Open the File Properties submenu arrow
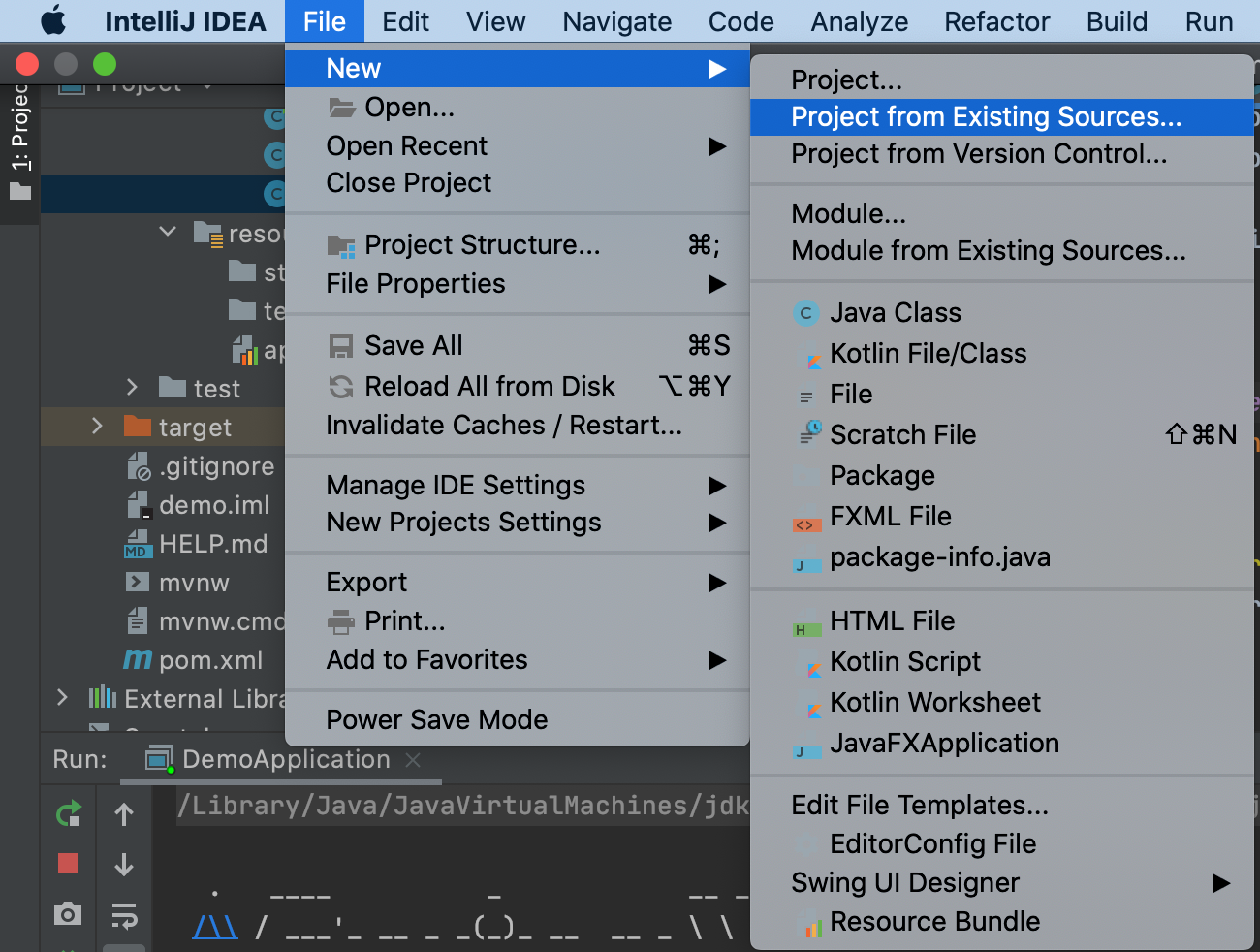1260x952 pixels. pyautogui.click(x=717, y=284)
